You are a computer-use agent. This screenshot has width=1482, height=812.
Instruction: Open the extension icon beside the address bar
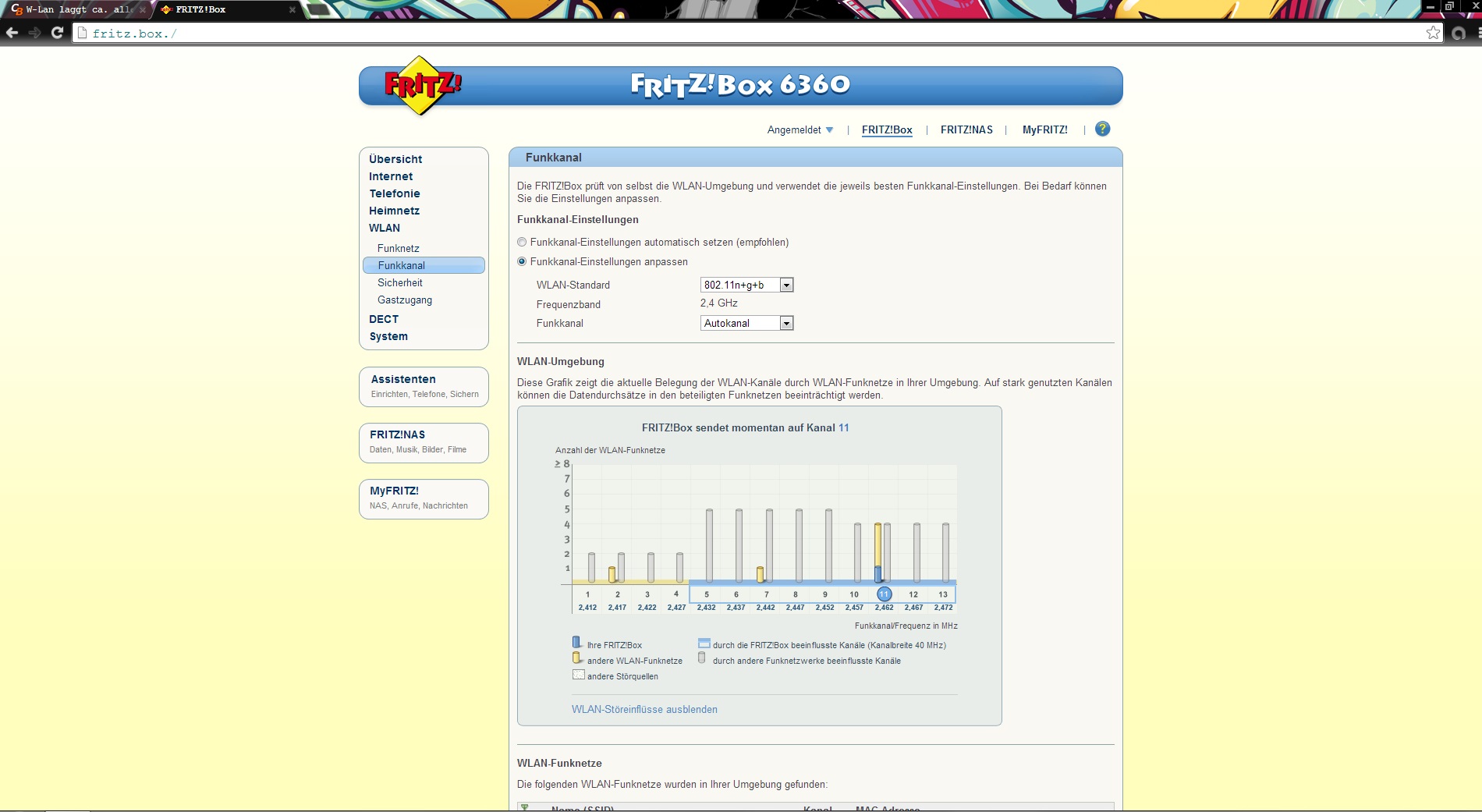(1459, 34)
